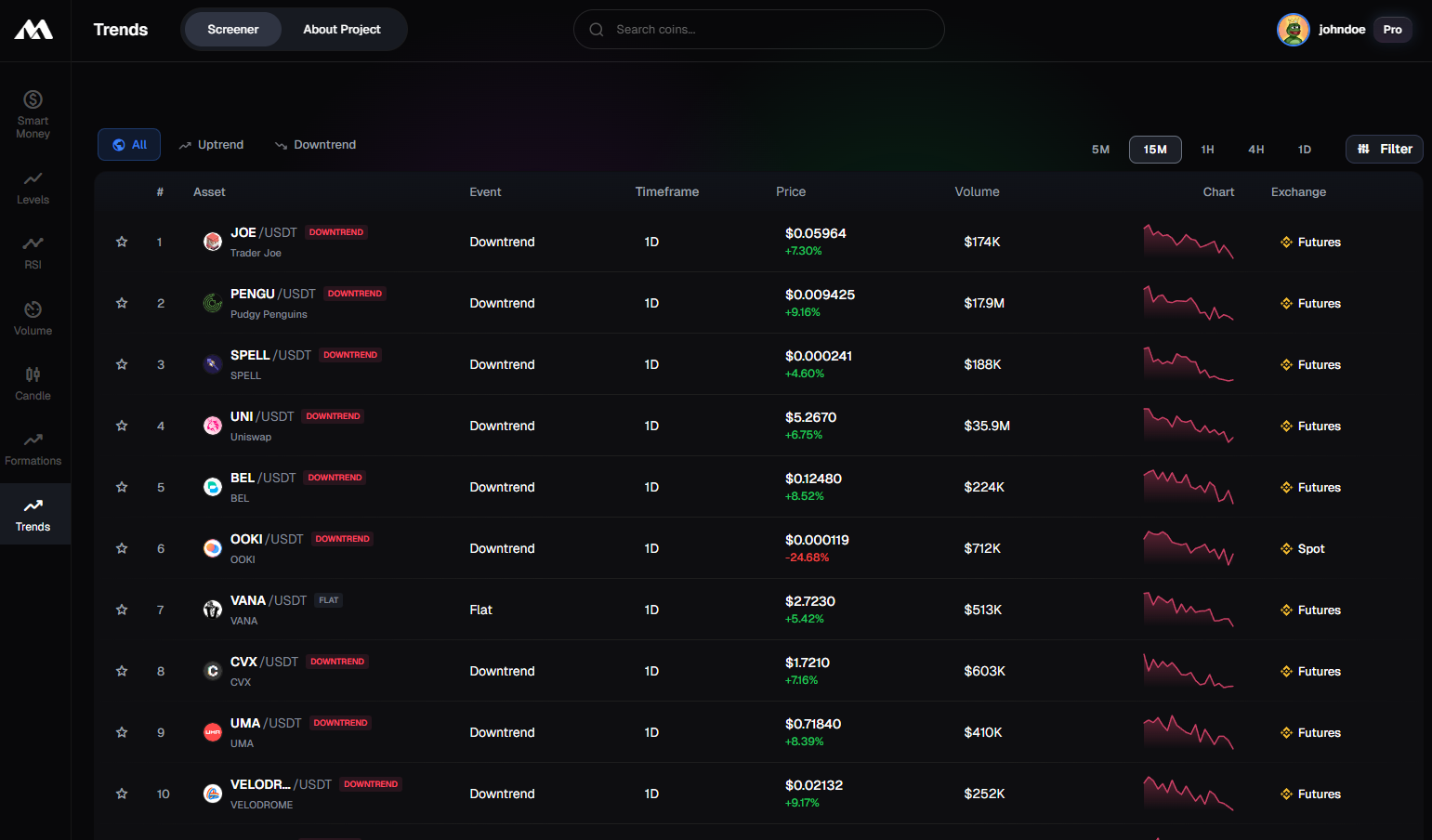Viewport: 1432px width, 840px height.
Task: Switch to the About Project tab
Action: (x=341, y=30)
